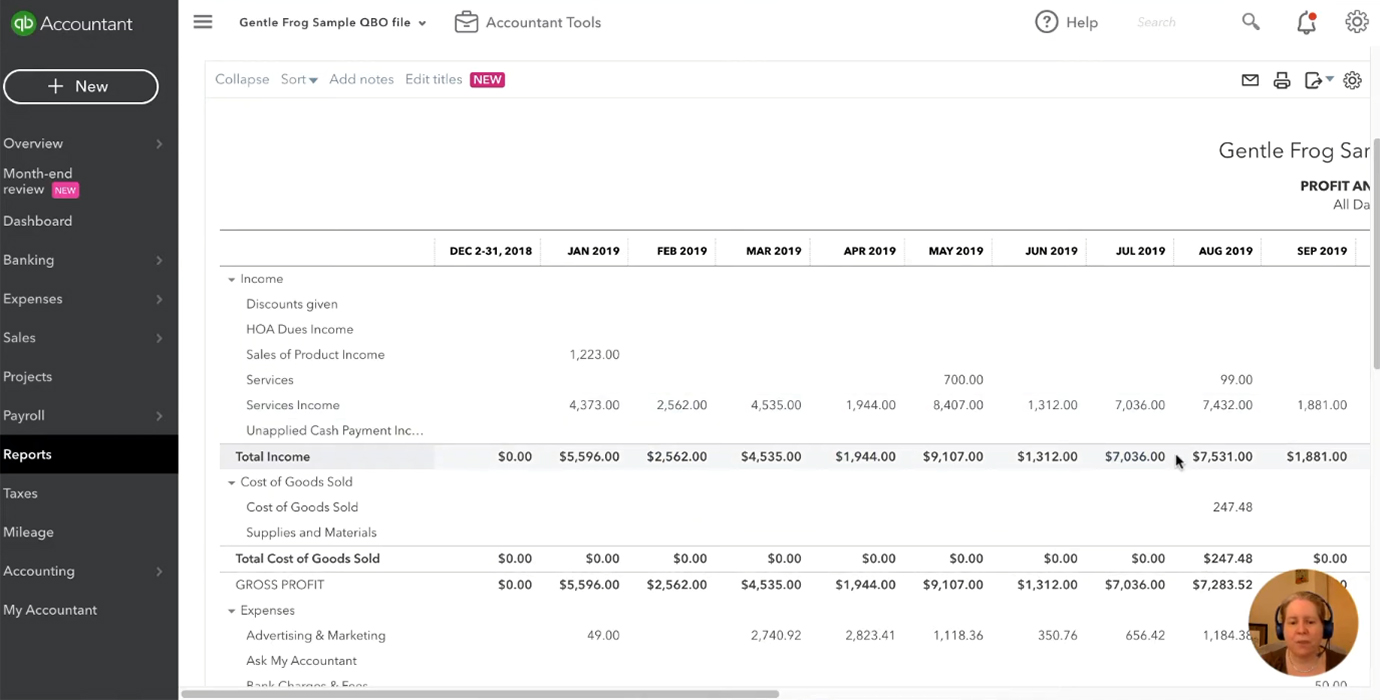Viewport: 1380px width, 700px height.
Task: Email the report via envelope icon
Action: coord(1250,80)
